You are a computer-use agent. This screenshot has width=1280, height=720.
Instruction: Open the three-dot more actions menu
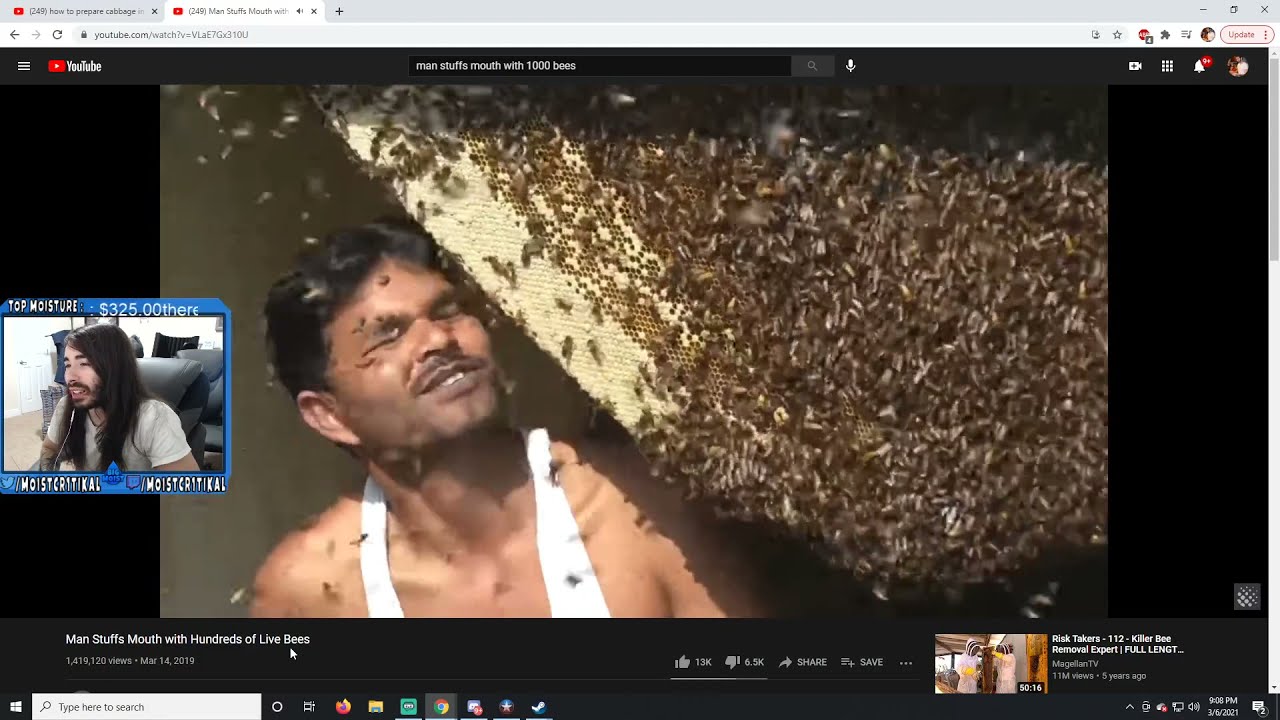coord(906,662)
